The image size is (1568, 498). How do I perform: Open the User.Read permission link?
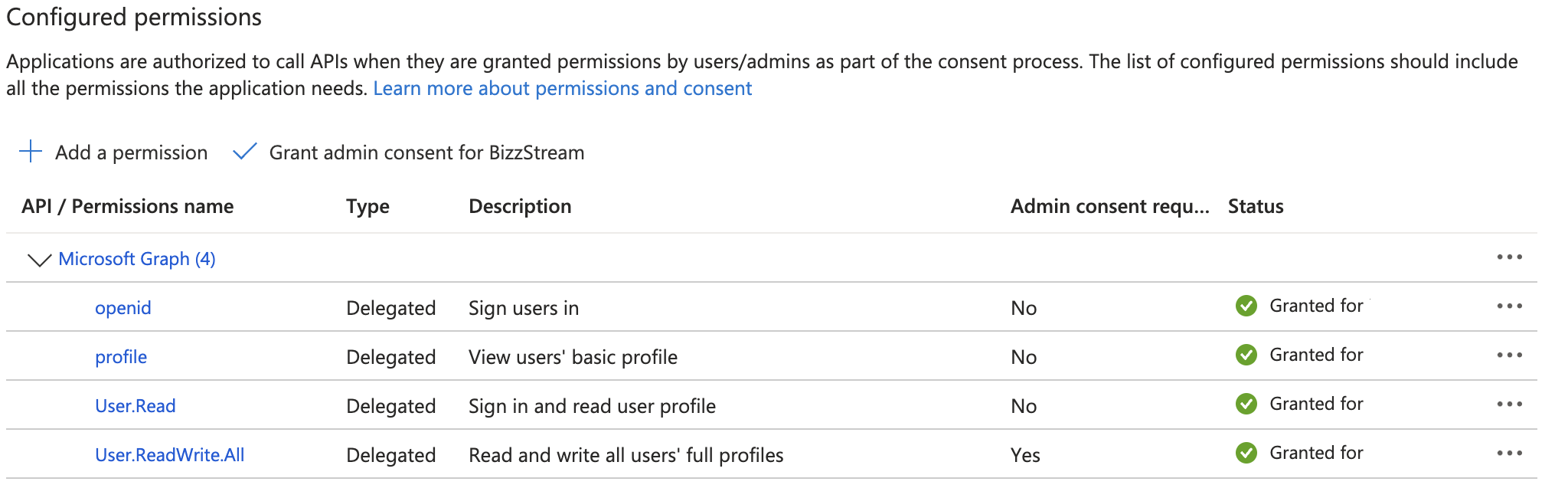(136, 406)
